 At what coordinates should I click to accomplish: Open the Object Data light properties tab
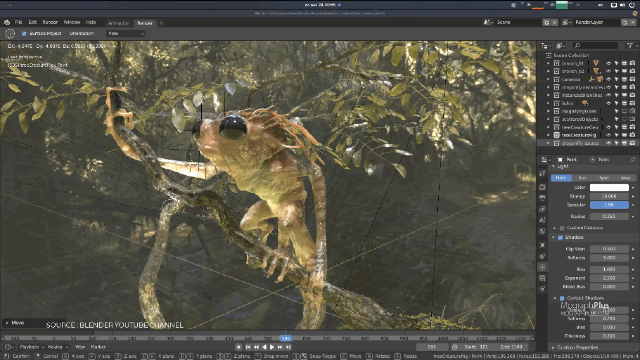point(542,267)
